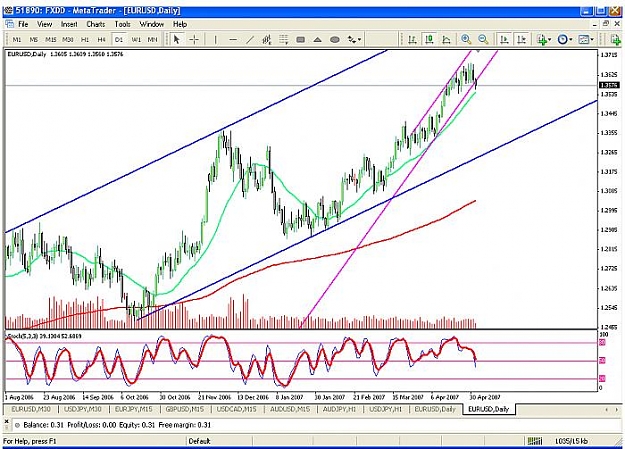Choose the Horizontal Line drawing tool
The image size is (625, 449).
[x=233, y=39]
